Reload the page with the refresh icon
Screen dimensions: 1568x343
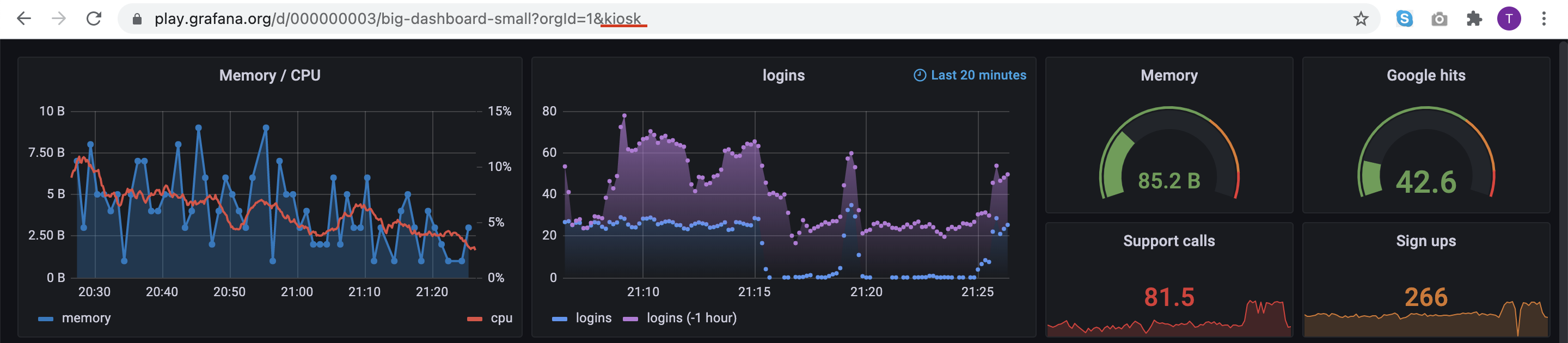click(94, 19)
